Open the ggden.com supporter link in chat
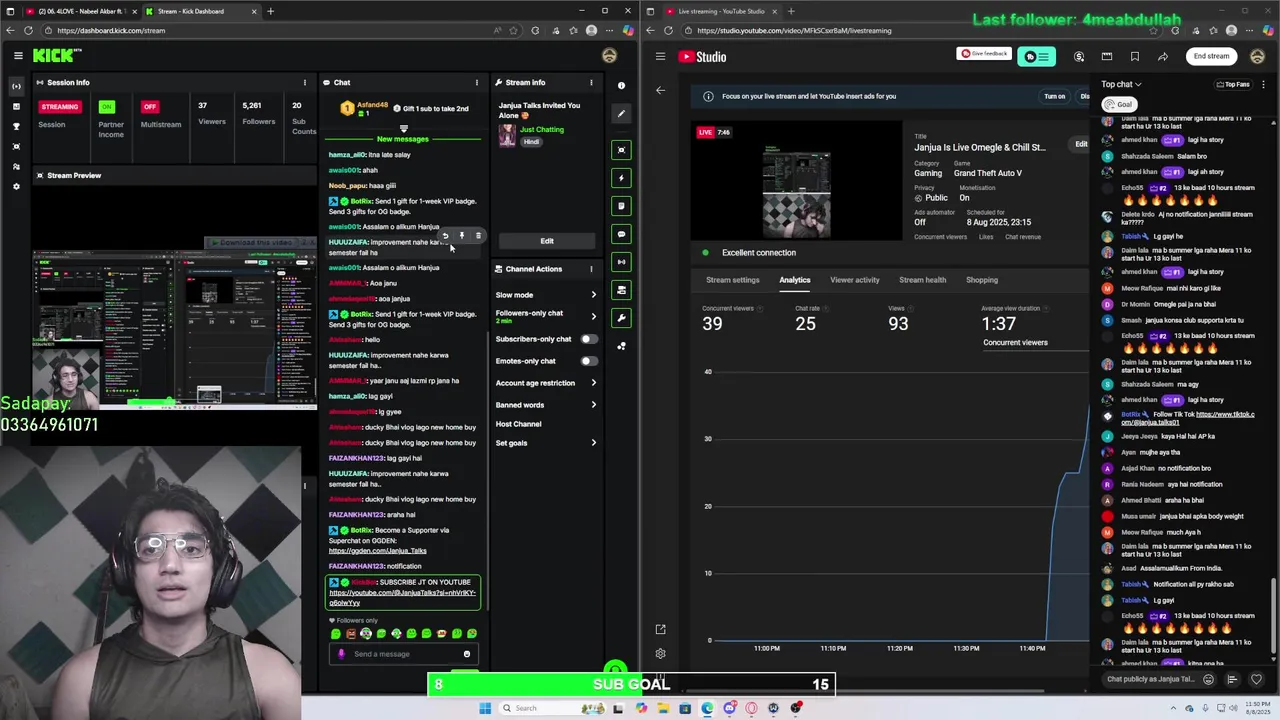Screen dimensions: 1280x720 coord(378,551)
